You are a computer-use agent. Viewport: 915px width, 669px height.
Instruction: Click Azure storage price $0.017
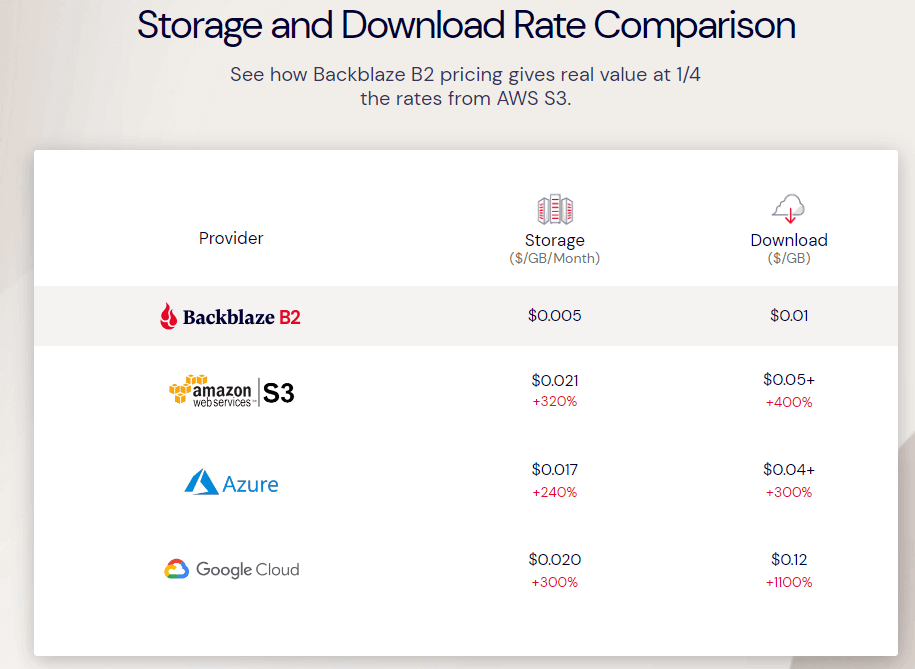pos(554,469)
